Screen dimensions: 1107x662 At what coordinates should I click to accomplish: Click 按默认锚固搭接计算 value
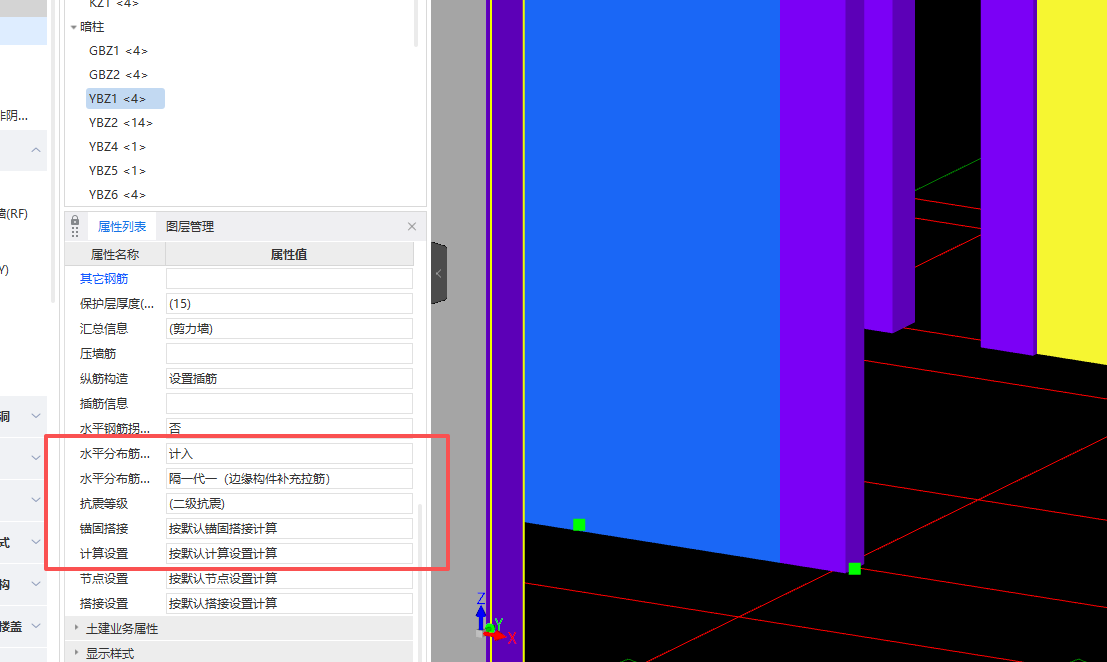pyautogui.click(x=289, y=529)
